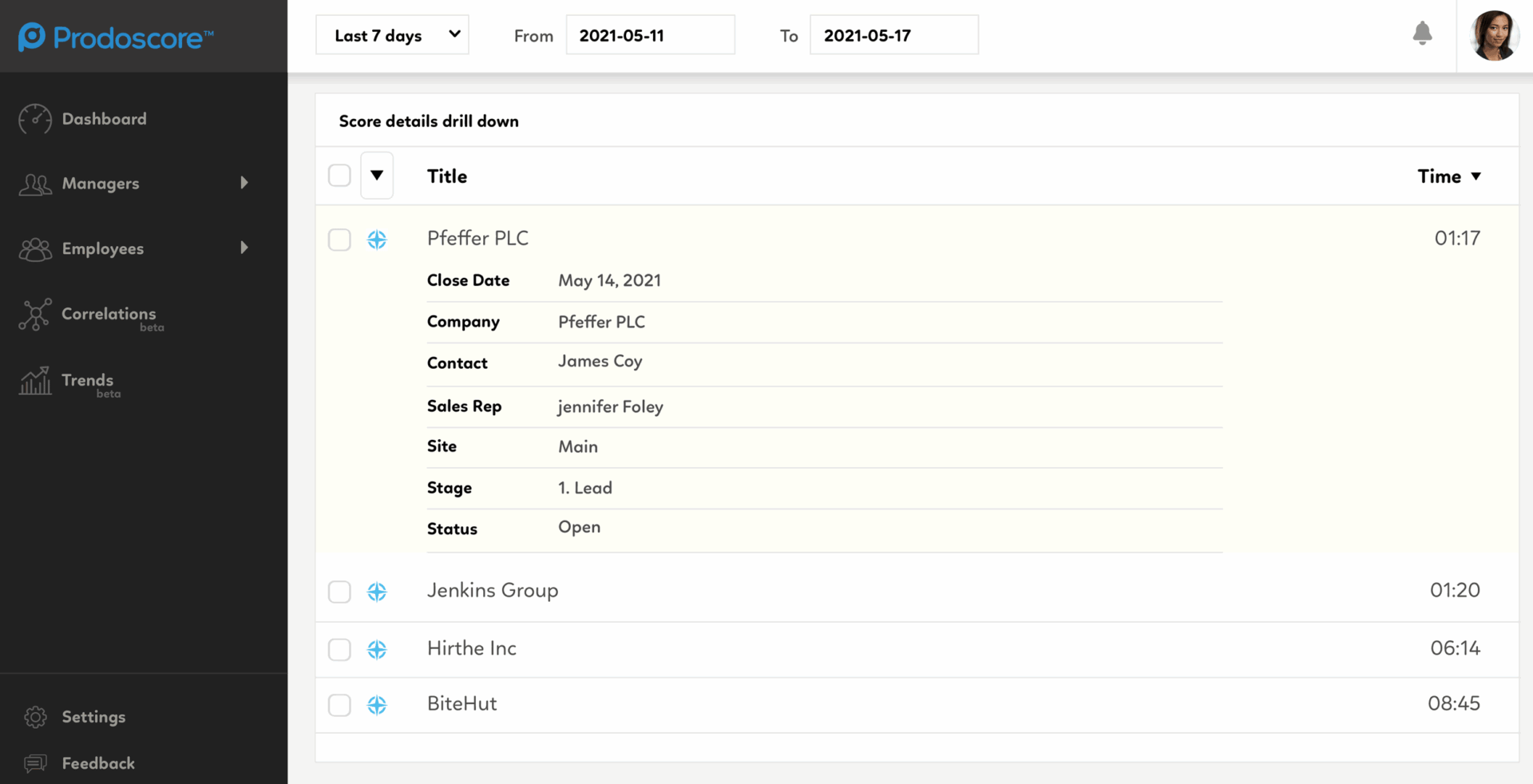Click the Feedback chat icon
The width and height of the screenshot is (1533, 784).
[35, 763]
